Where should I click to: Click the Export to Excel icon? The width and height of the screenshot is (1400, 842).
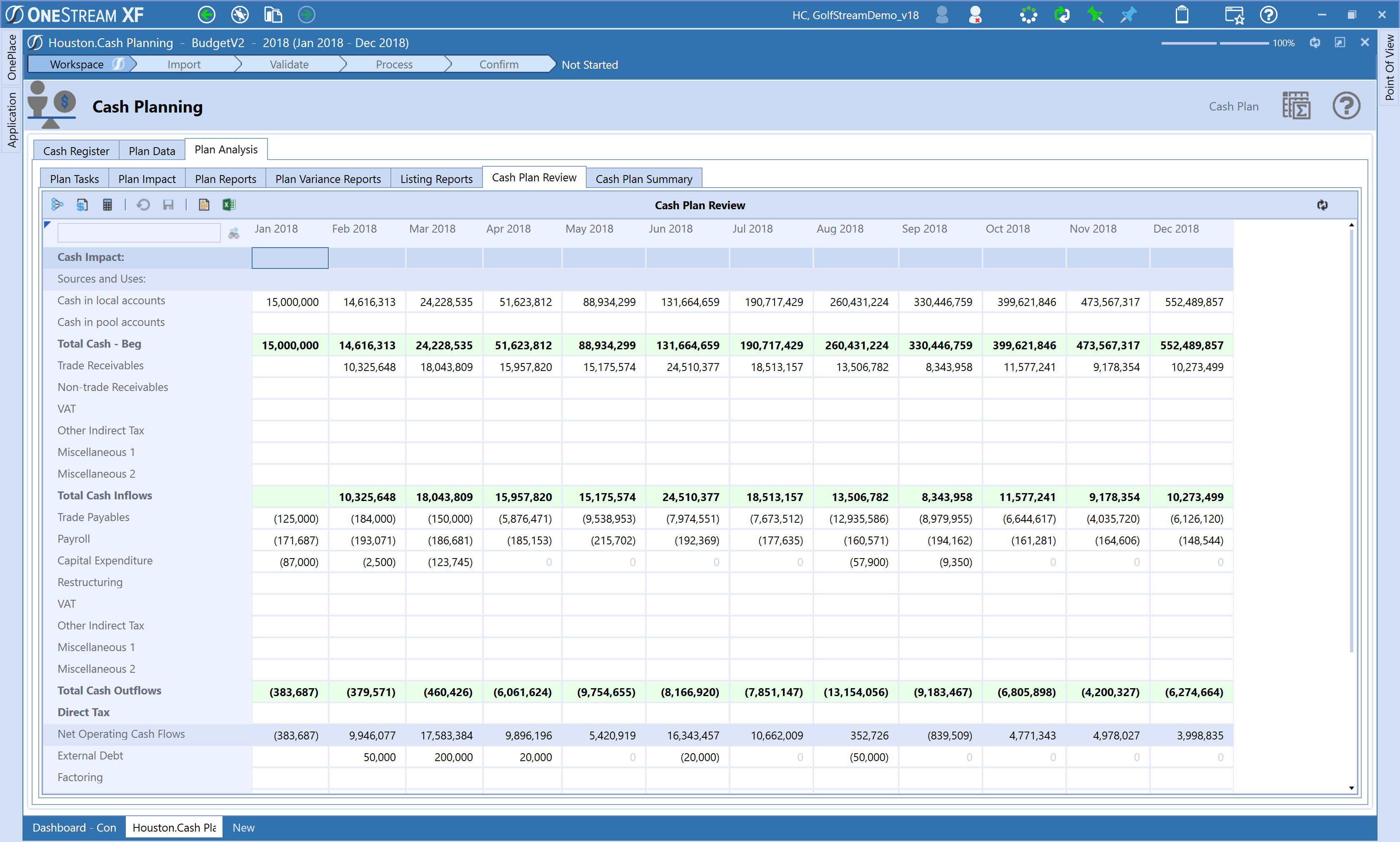point(228,205)
